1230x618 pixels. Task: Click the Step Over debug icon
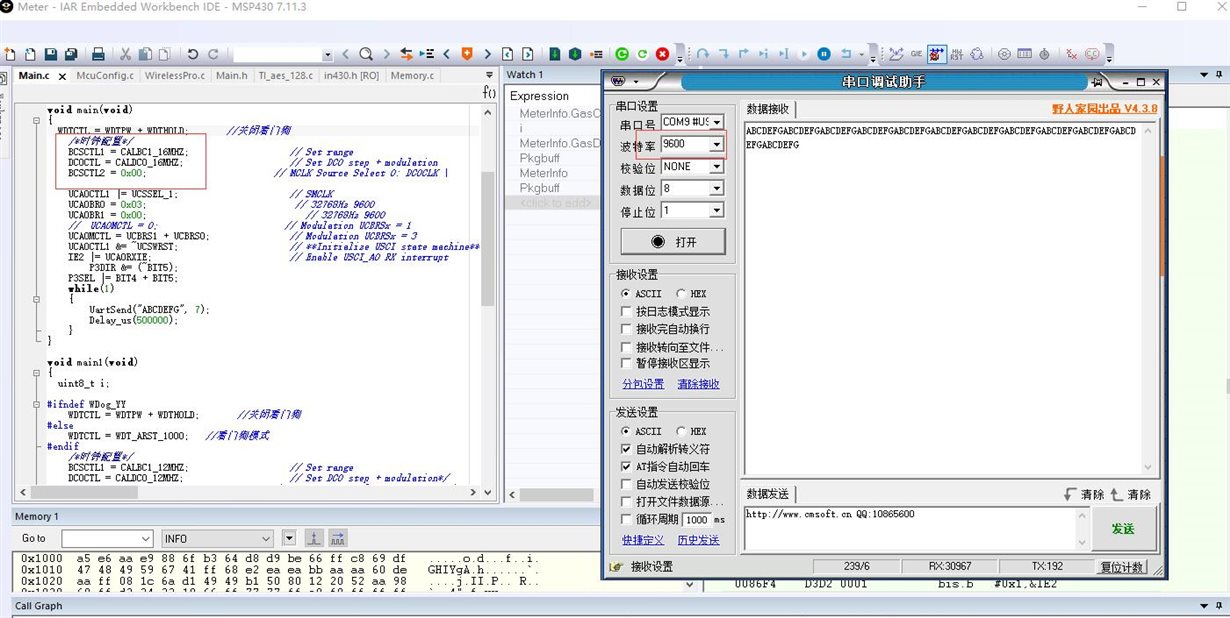703,54
